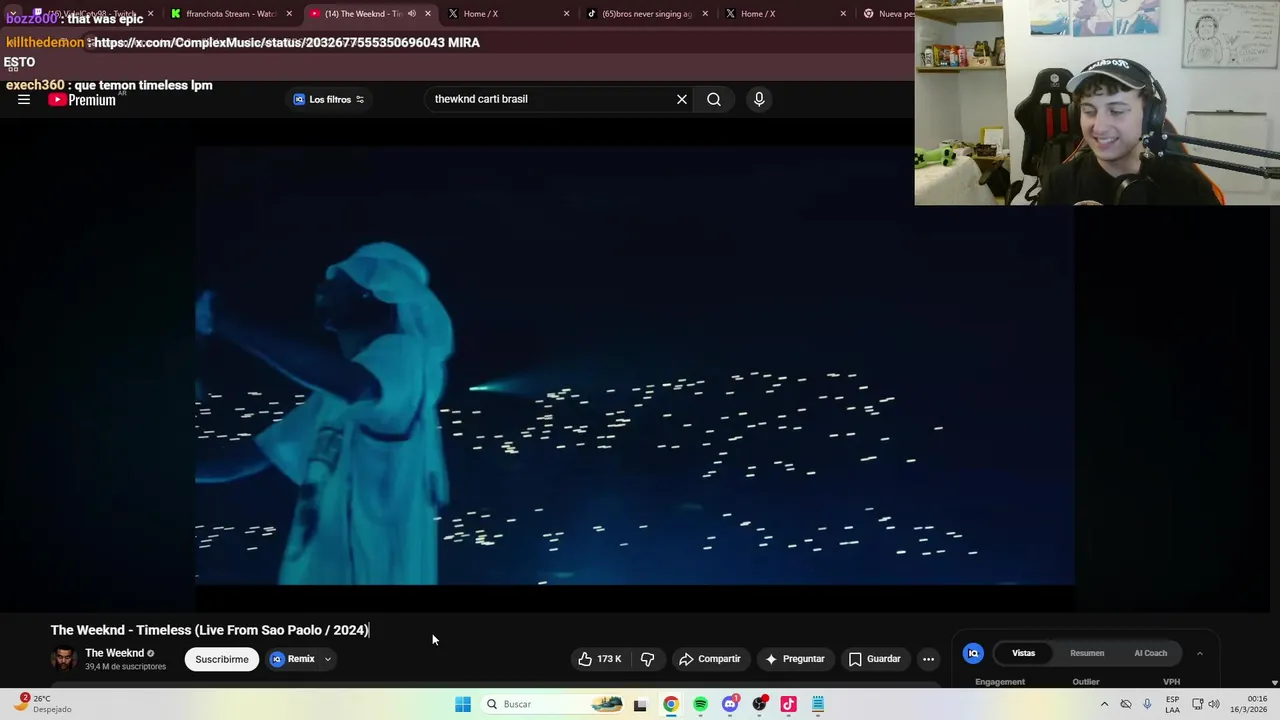The image size is (1280, 720).
Task: Save video with the Guardar button
Action: [875, 659]
